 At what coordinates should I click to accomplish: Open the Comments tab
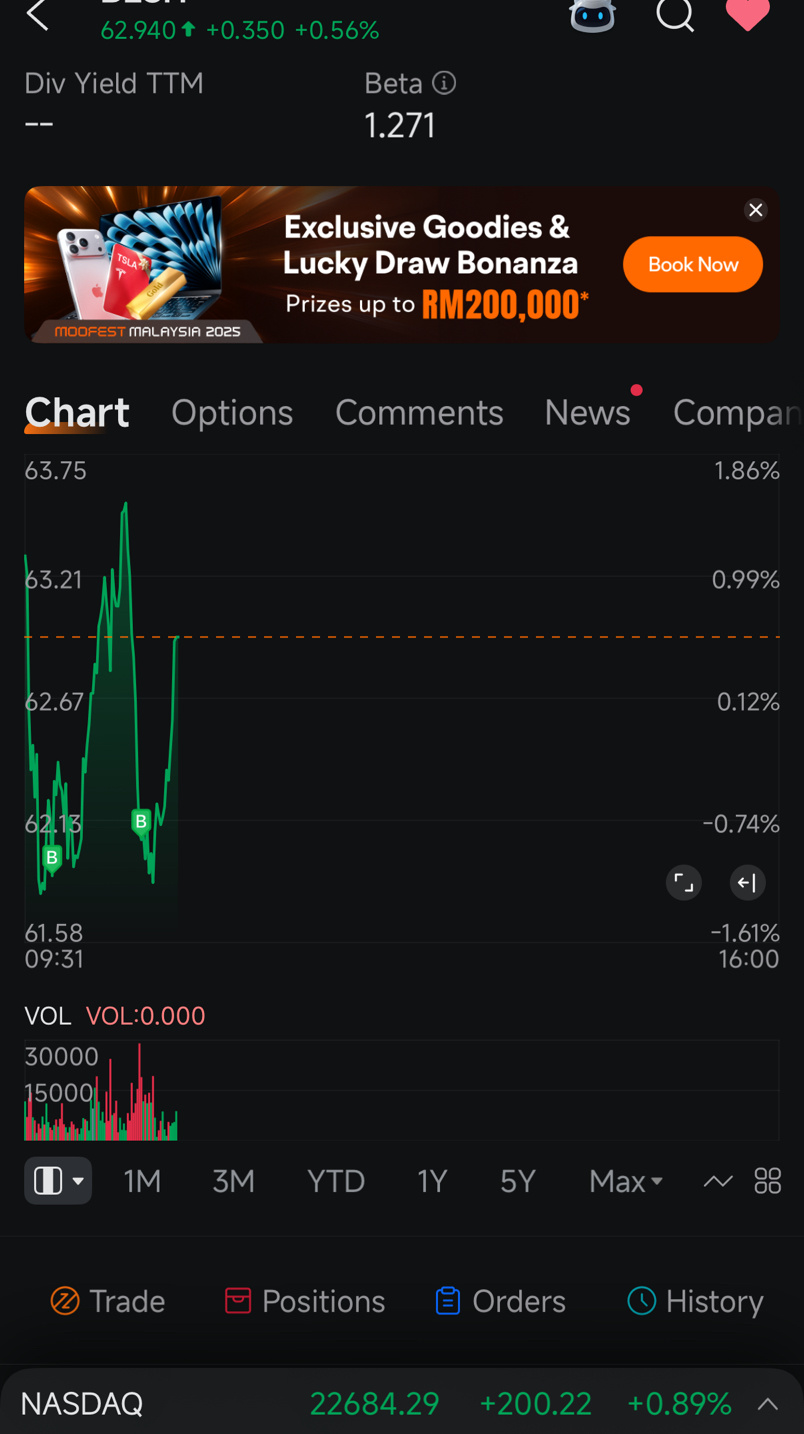[x=419, y=413]
